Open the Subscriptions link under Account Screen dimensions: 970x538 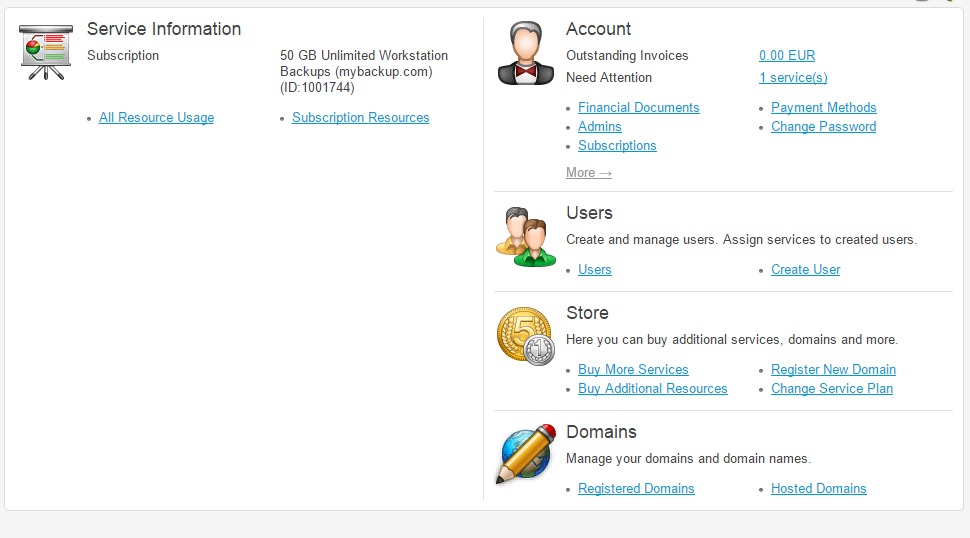click(617, 146)
